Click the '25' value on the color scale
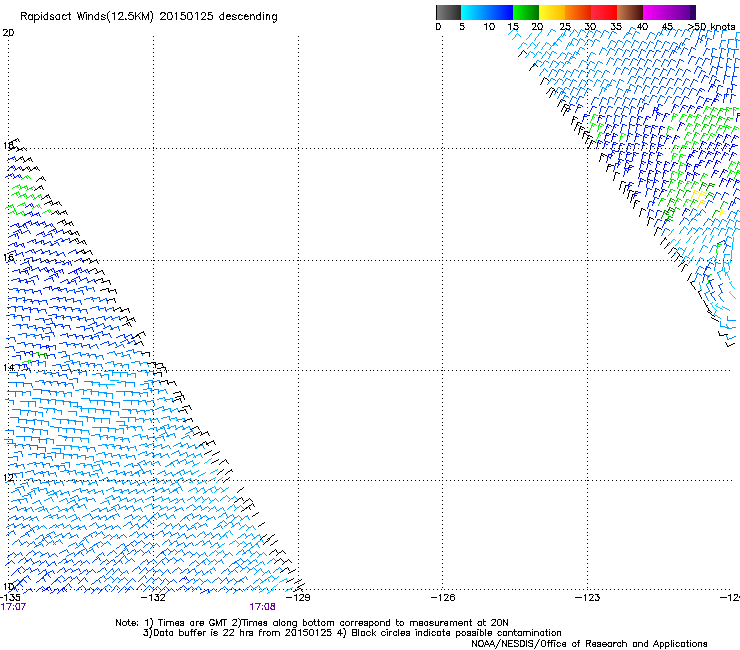The height and width of the screenshot is (650, 740). pos(565,27)
